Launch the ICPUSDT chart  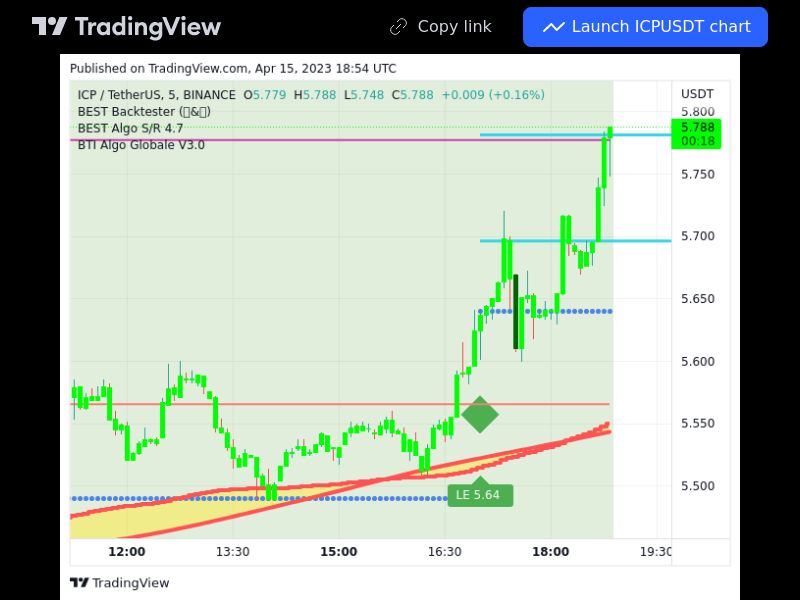645,27
